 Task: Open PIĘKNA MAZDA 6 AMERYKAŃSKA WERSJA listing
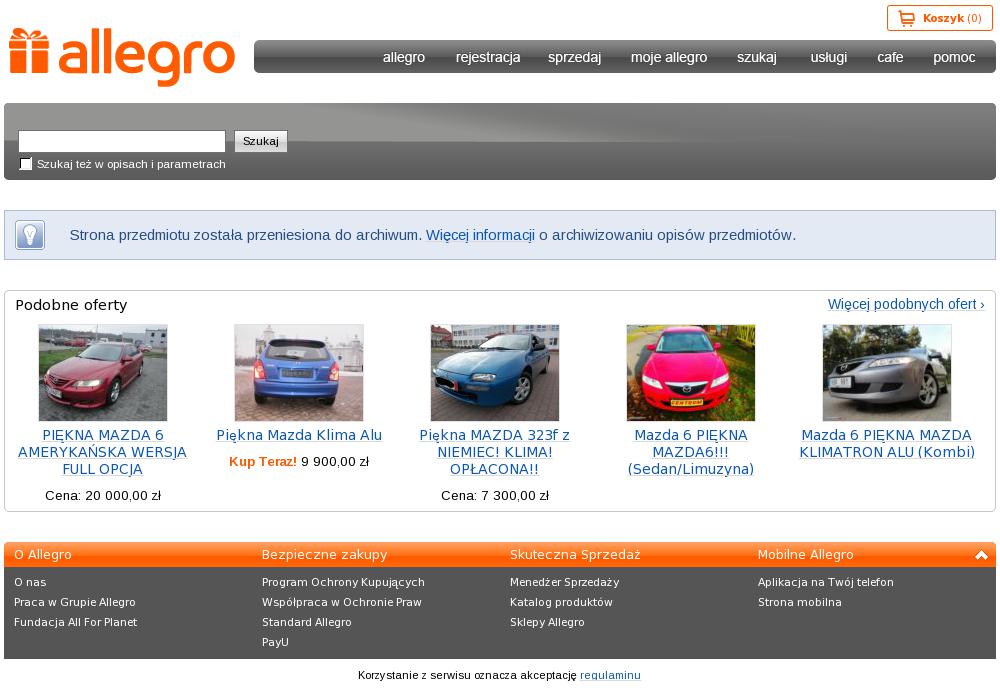click(x=103, y=452)
